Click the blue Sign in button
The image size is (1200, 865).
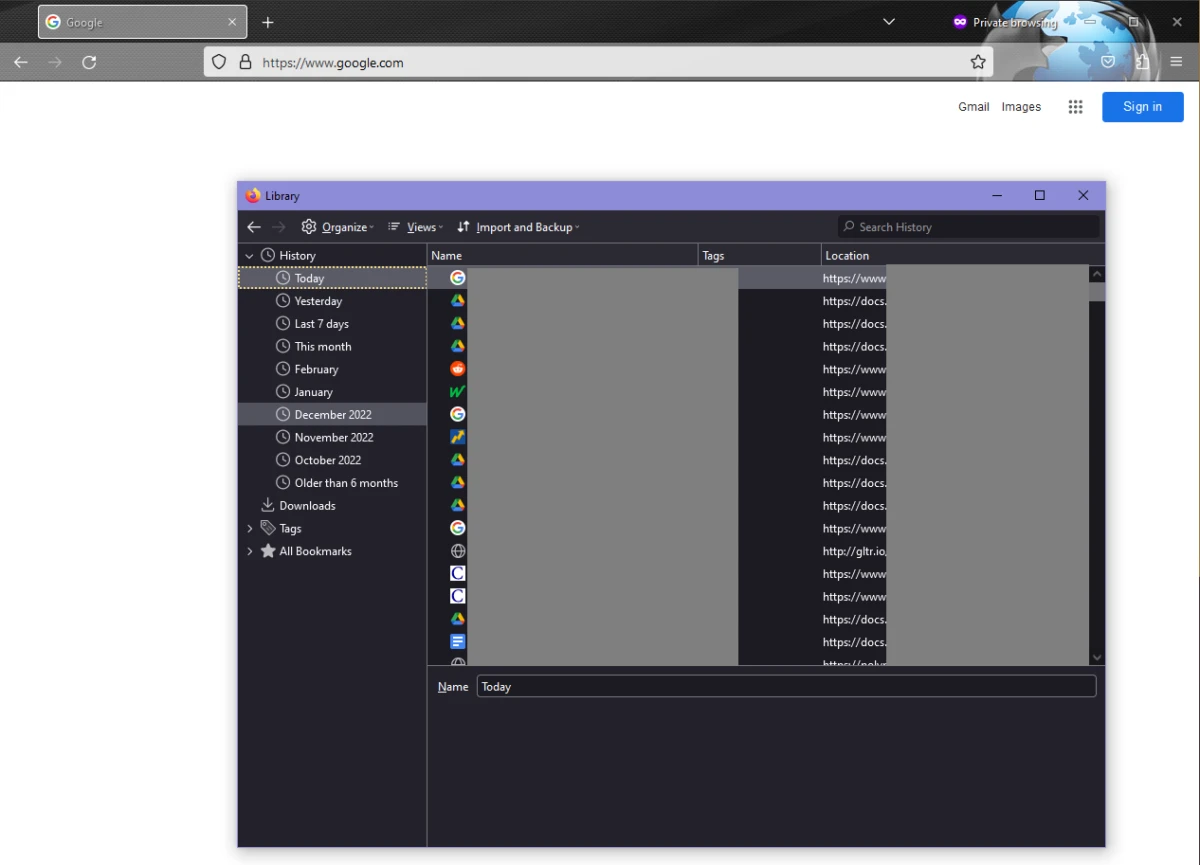click(1142, 107)
